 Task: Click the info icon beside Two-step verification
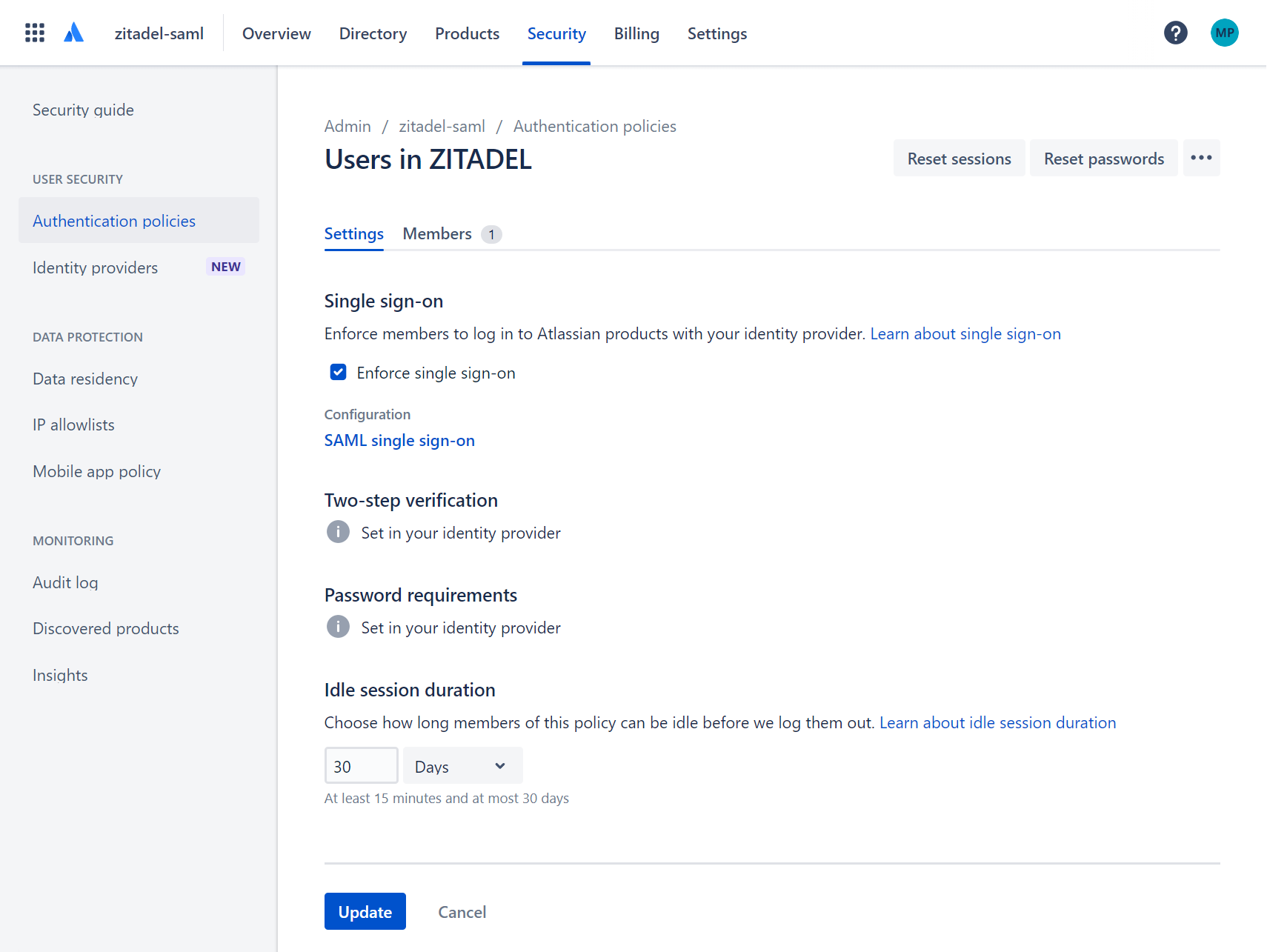[338, 531]
